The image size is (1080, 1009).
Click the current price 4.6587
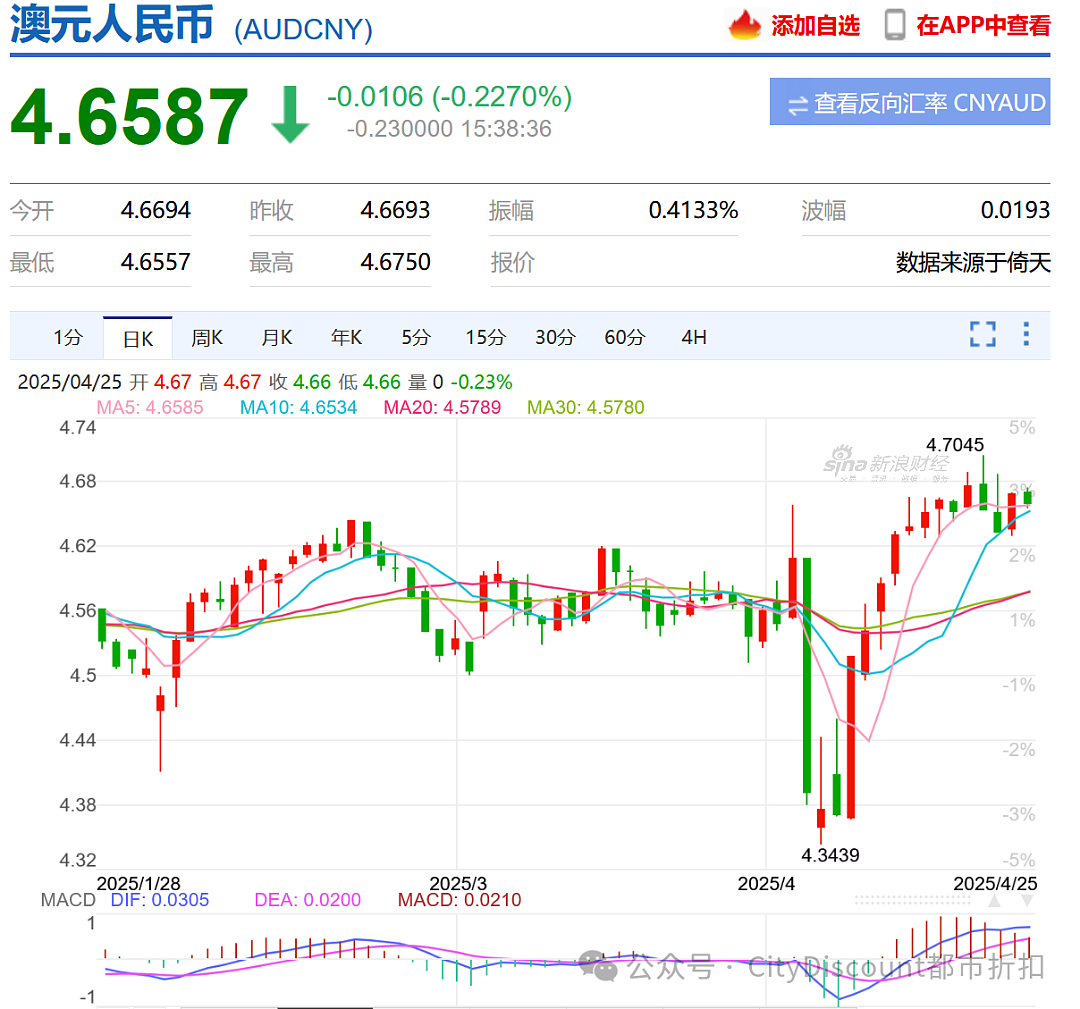point(129,116)
